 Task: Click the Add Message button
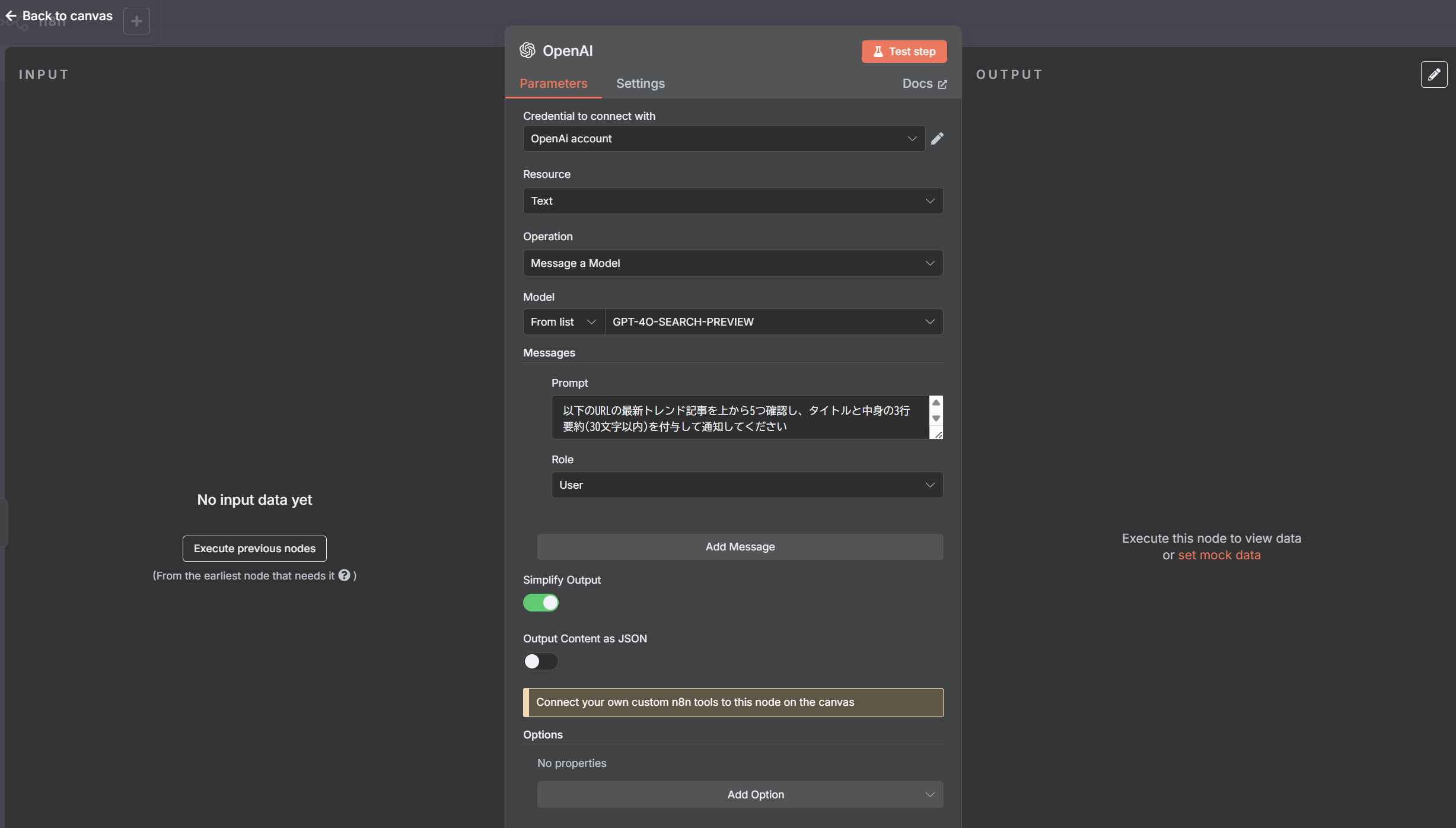pos(740,546)
